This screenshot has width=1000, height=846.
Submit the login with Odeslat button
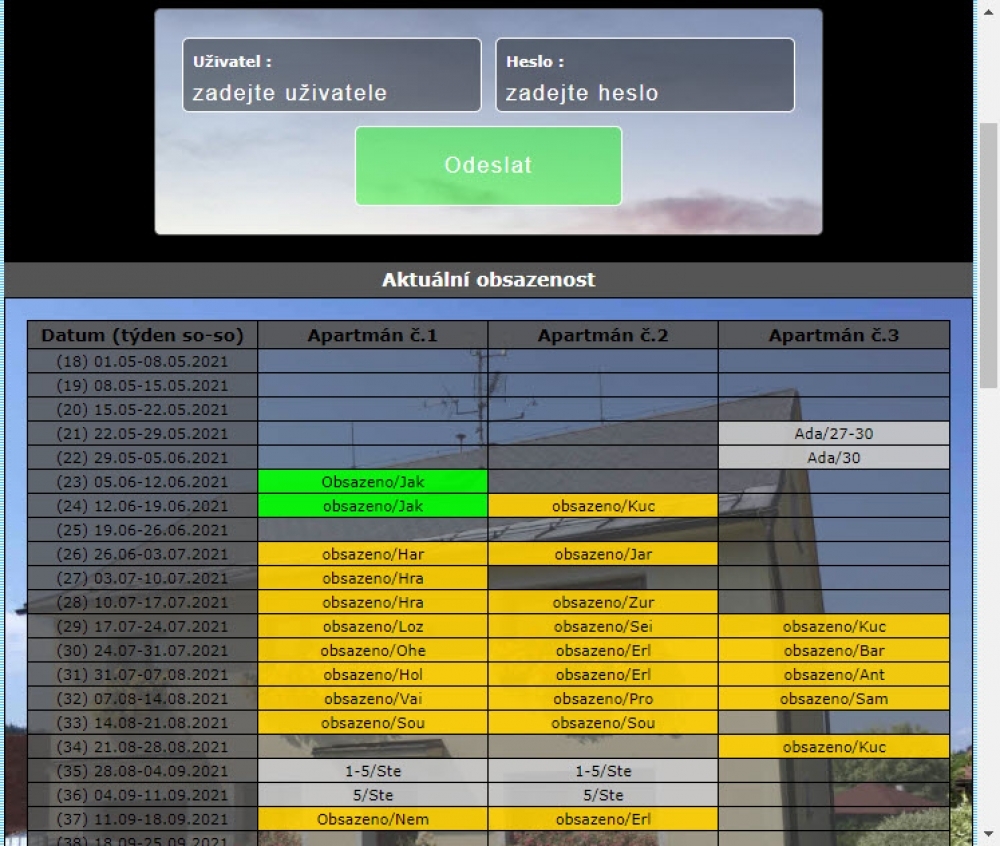point(489,166)
